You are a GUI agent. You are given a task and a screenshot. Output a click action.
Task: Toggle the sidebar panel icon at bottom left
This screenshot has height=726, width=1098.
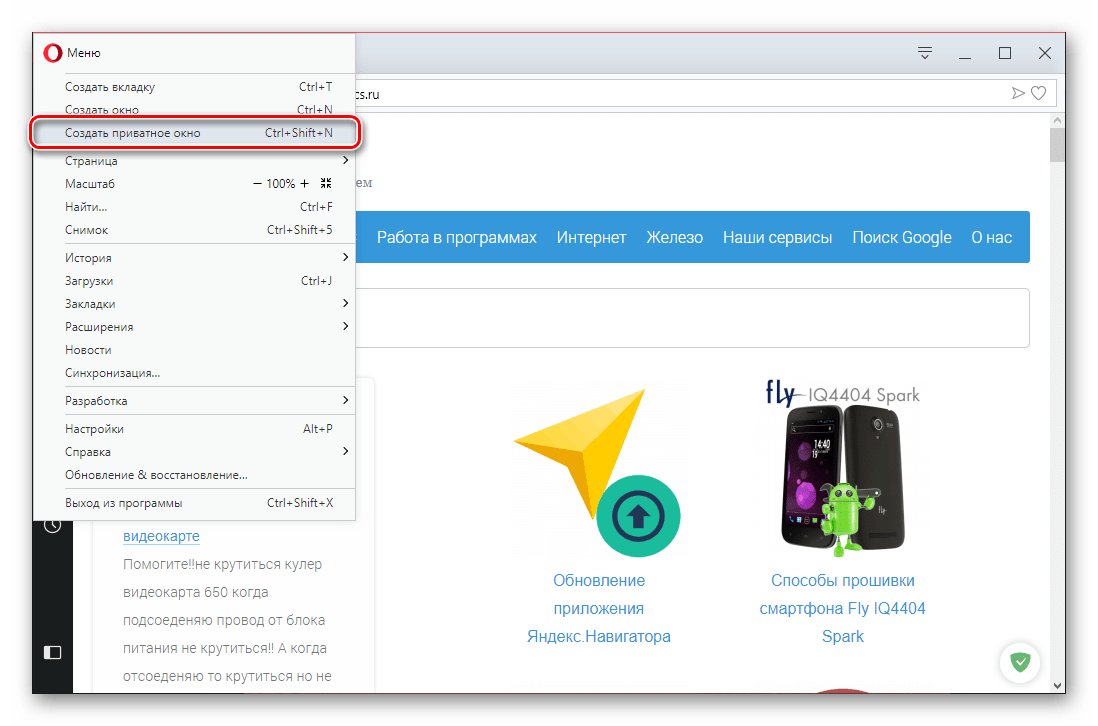click(x=52, y=652)
